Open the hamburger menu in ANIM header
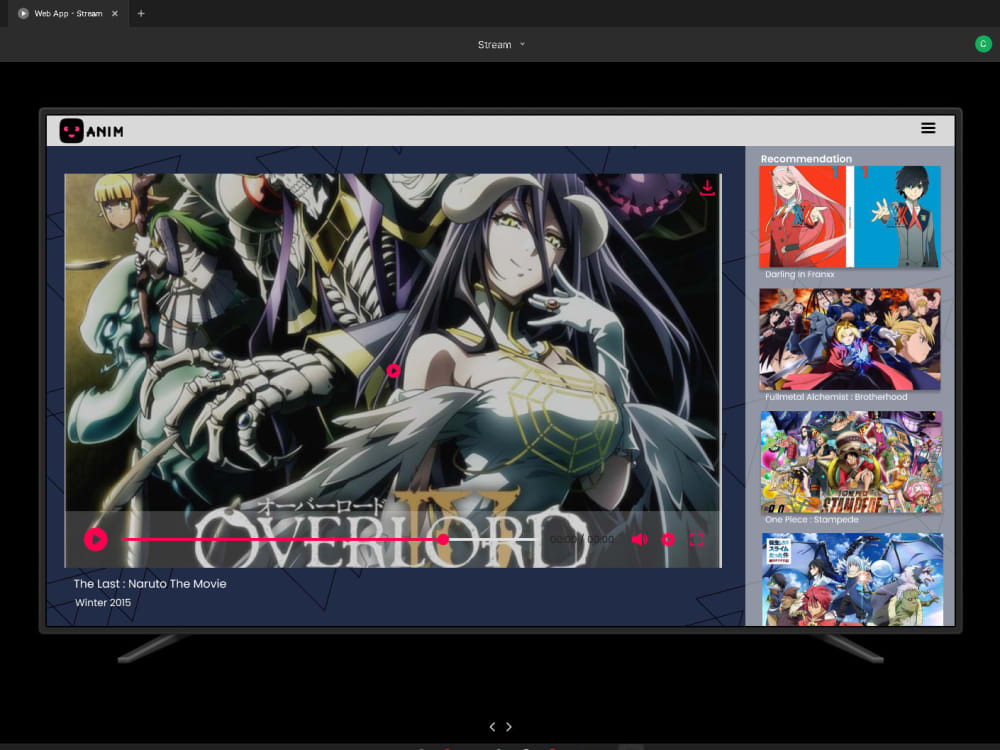Image resolution: width=1000 pixels, height=750 pixels. 929,128
